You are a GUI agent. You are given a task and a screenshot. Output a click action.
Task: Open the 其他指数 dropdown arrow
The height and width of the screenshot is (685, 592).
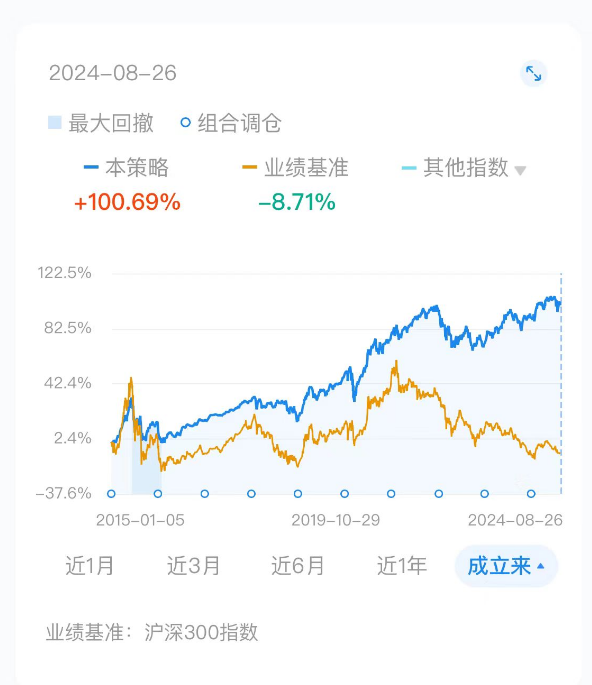(x=520, y=170)
